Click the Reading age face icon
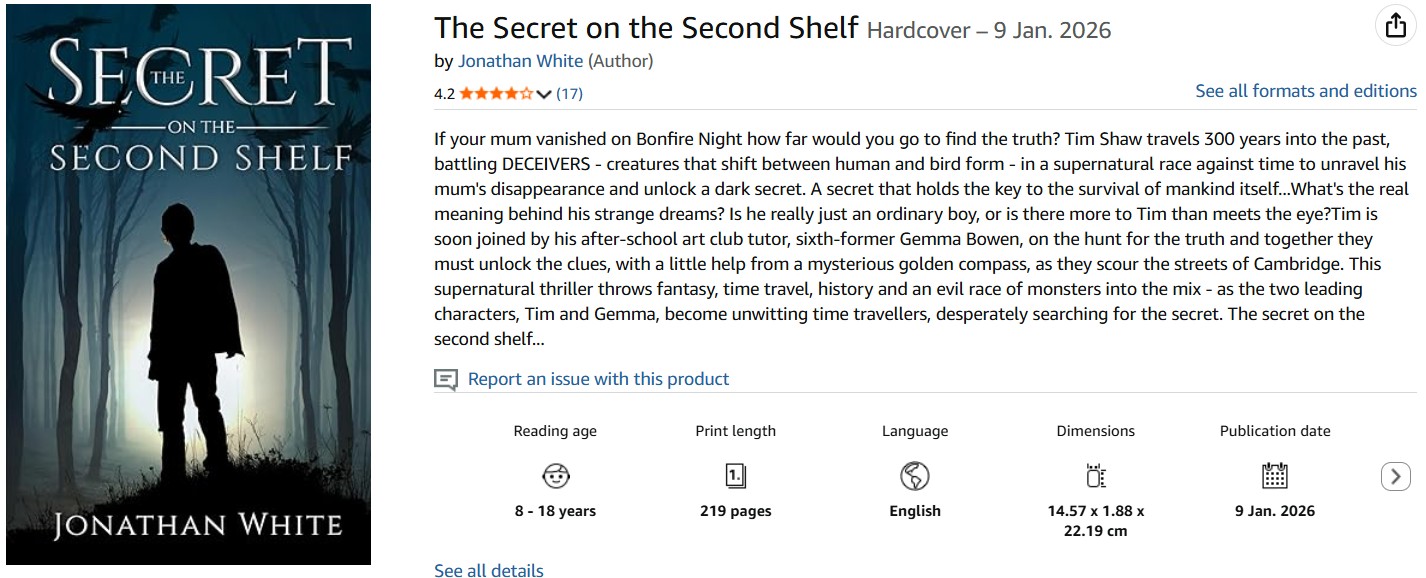 coord(555,476)
